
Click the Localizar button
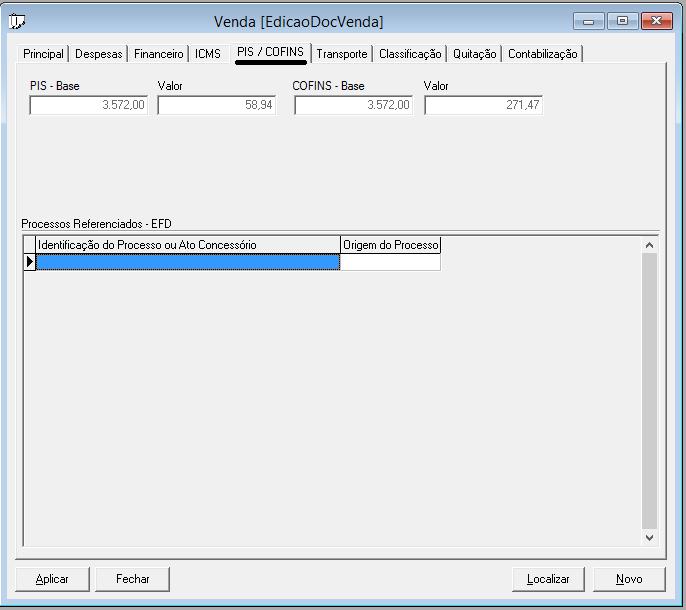pyautogui.click(x=548, y=579)
